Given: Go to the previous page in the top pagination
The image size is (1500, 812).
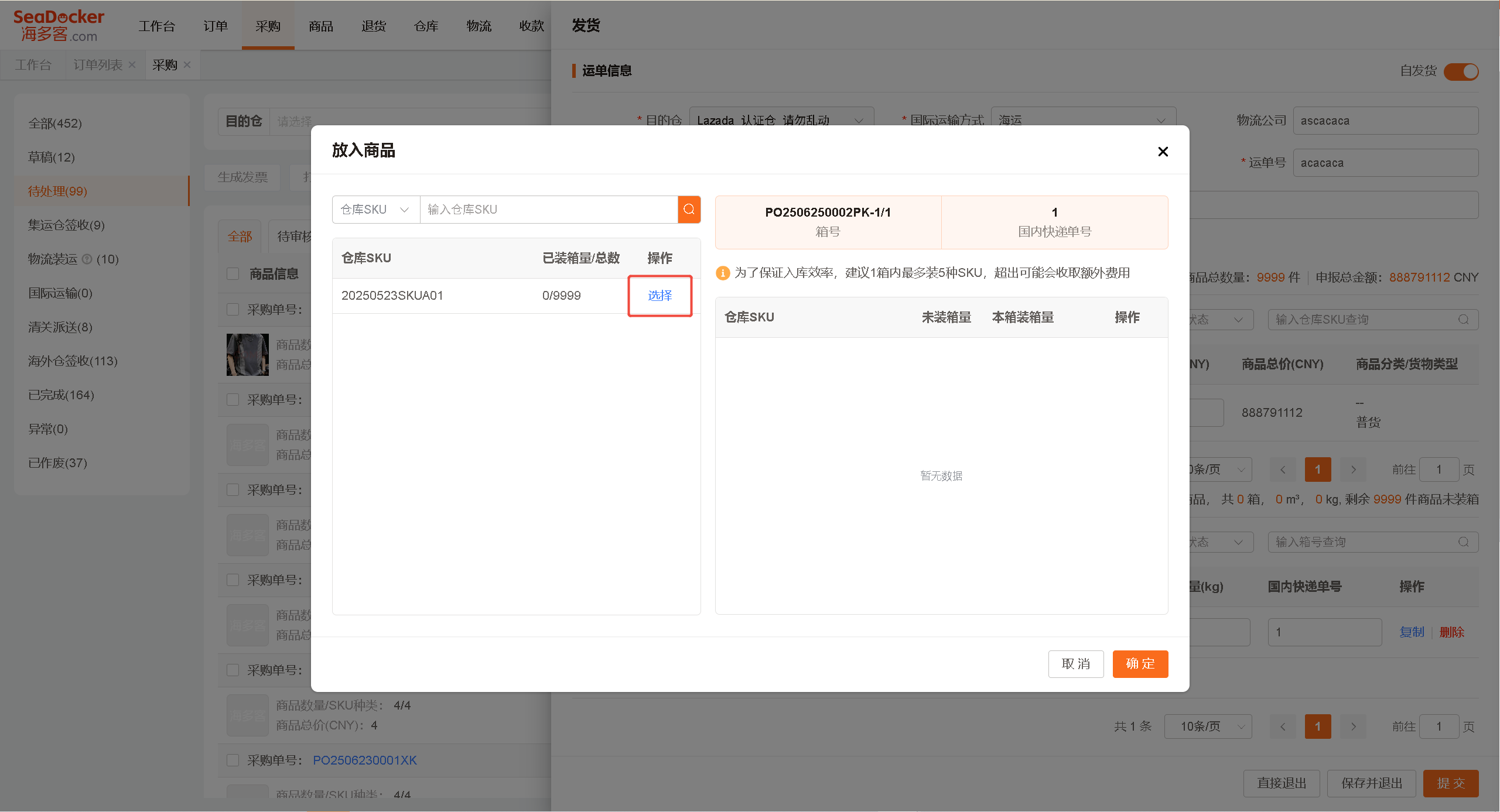Looking at the screenshot, I should [x=1282, y=470].
